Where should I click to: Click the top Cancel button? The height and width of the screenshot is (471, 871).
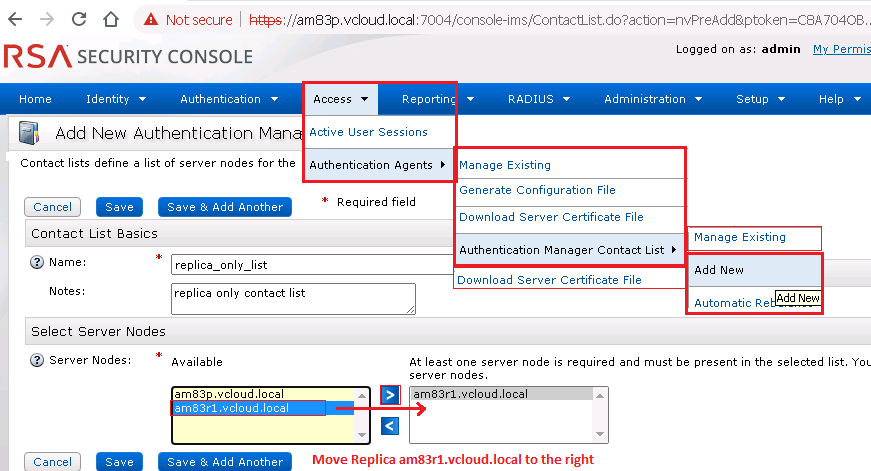pyautogui.click(x=52, y=207)
